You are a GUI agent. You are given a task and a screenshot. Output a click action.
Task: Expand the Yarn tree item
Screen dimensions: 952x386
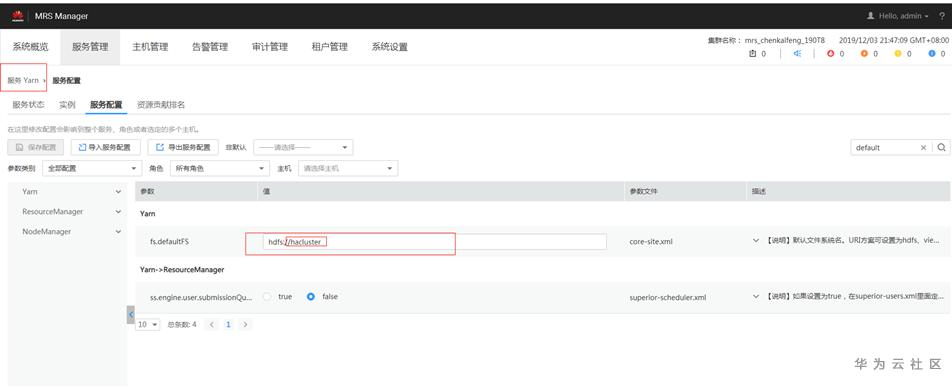pos(118,192)
